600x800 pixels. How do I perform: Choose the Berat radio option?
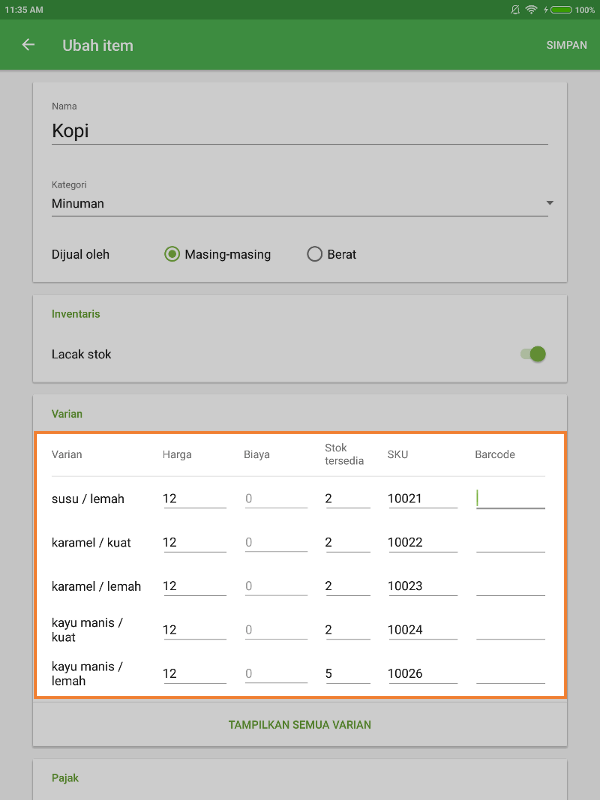(315, 254)
